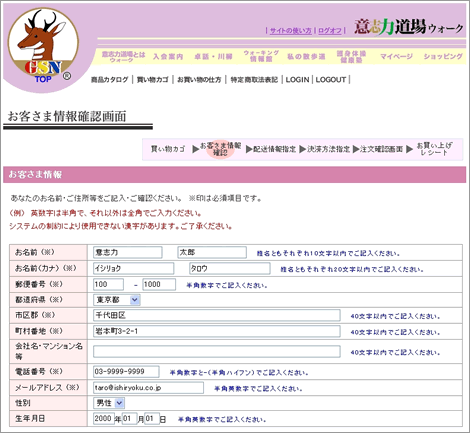Click postal code field with 1000

pos(159,284)
